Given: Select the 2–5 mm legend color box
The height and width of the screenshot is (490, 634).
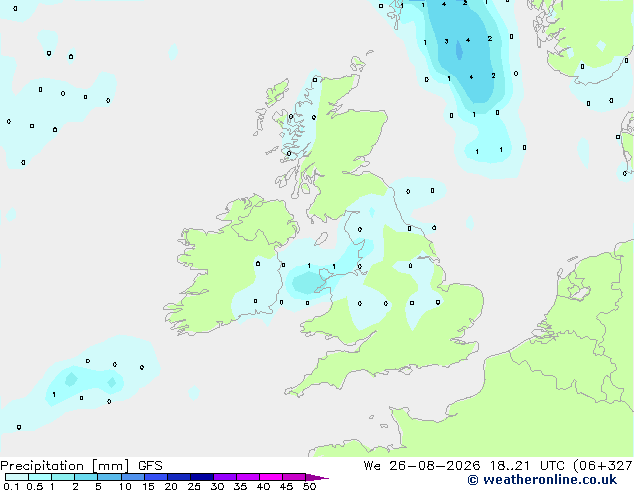Looking at the screenshot, I should pos(86,477).
